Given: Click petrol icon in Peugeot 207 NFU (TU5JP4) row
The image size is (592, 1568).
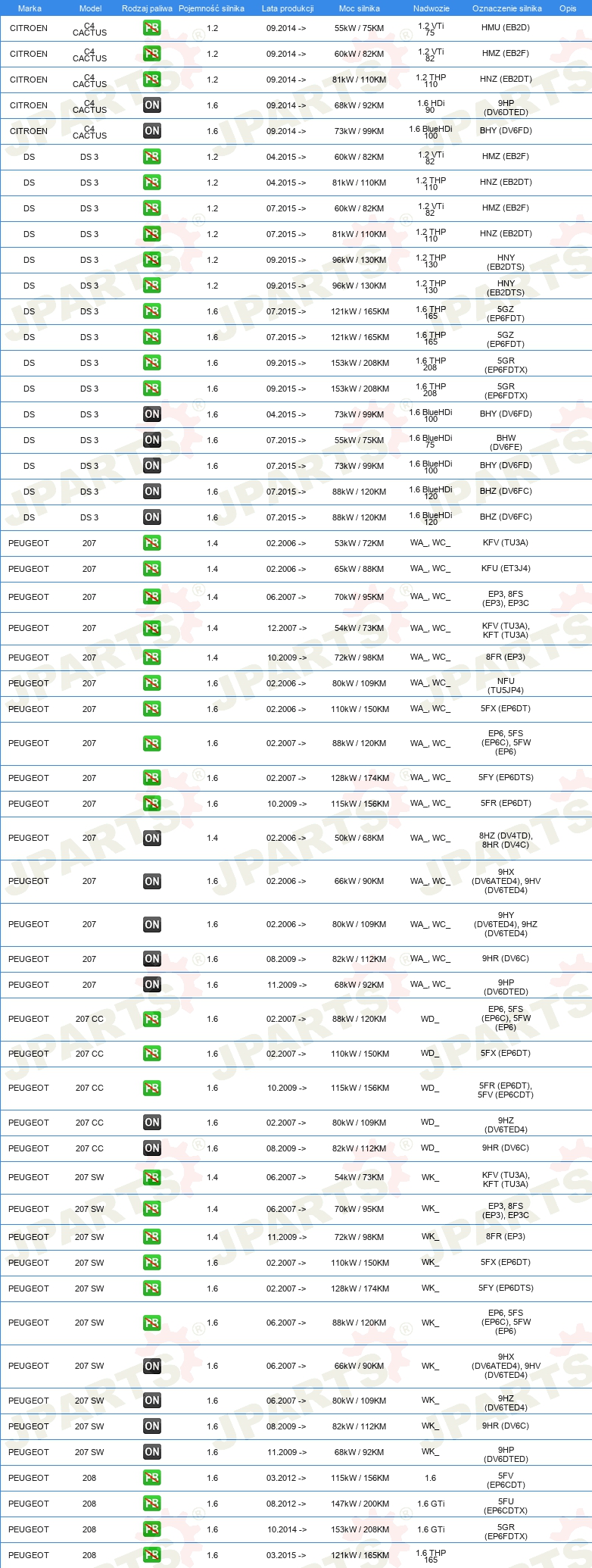Looking at the screenshot, I should [151, 683].
